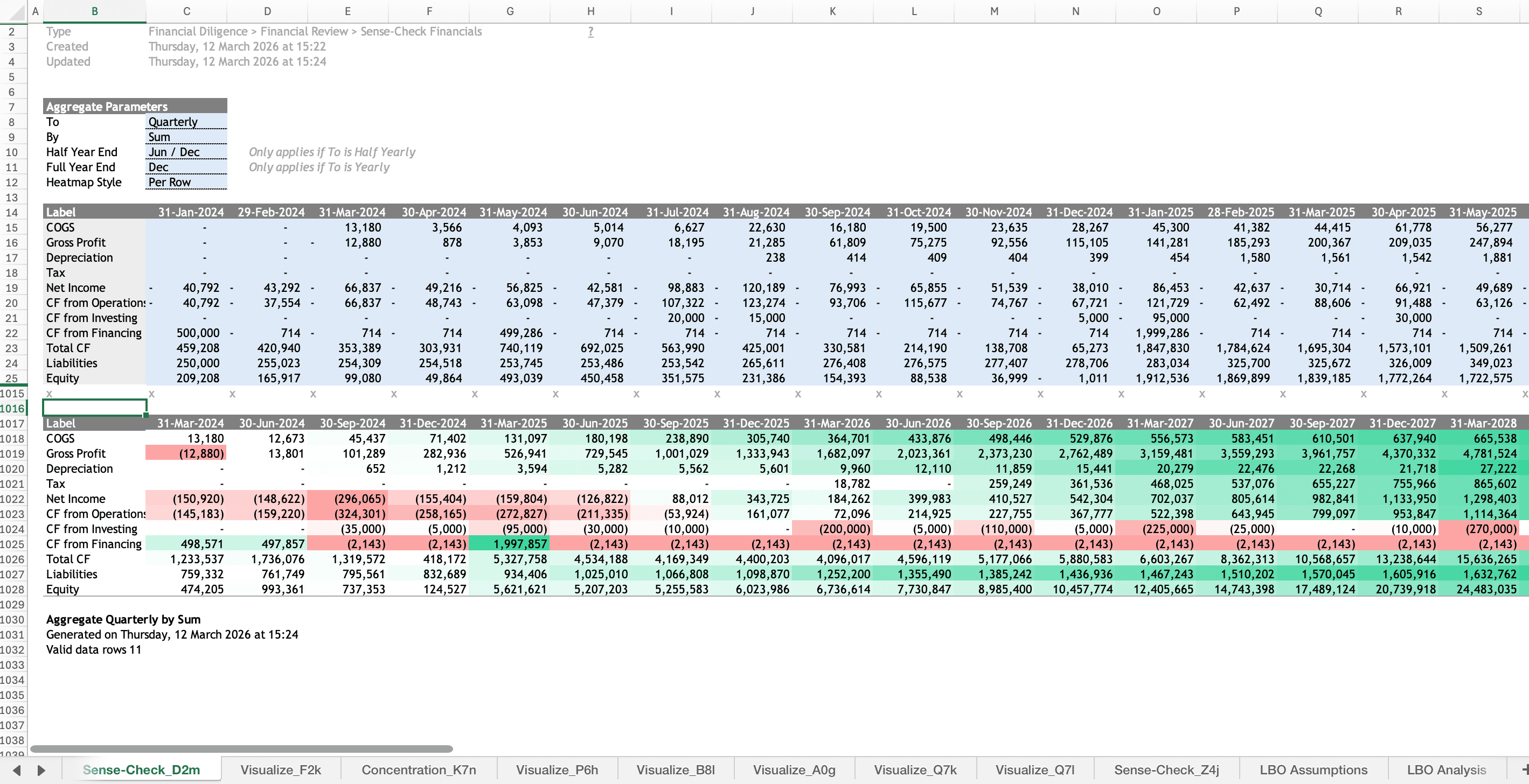The image size is (1529, 784).
Task: Click Depreciation value 238 in row 17
Action: [752, 257]
